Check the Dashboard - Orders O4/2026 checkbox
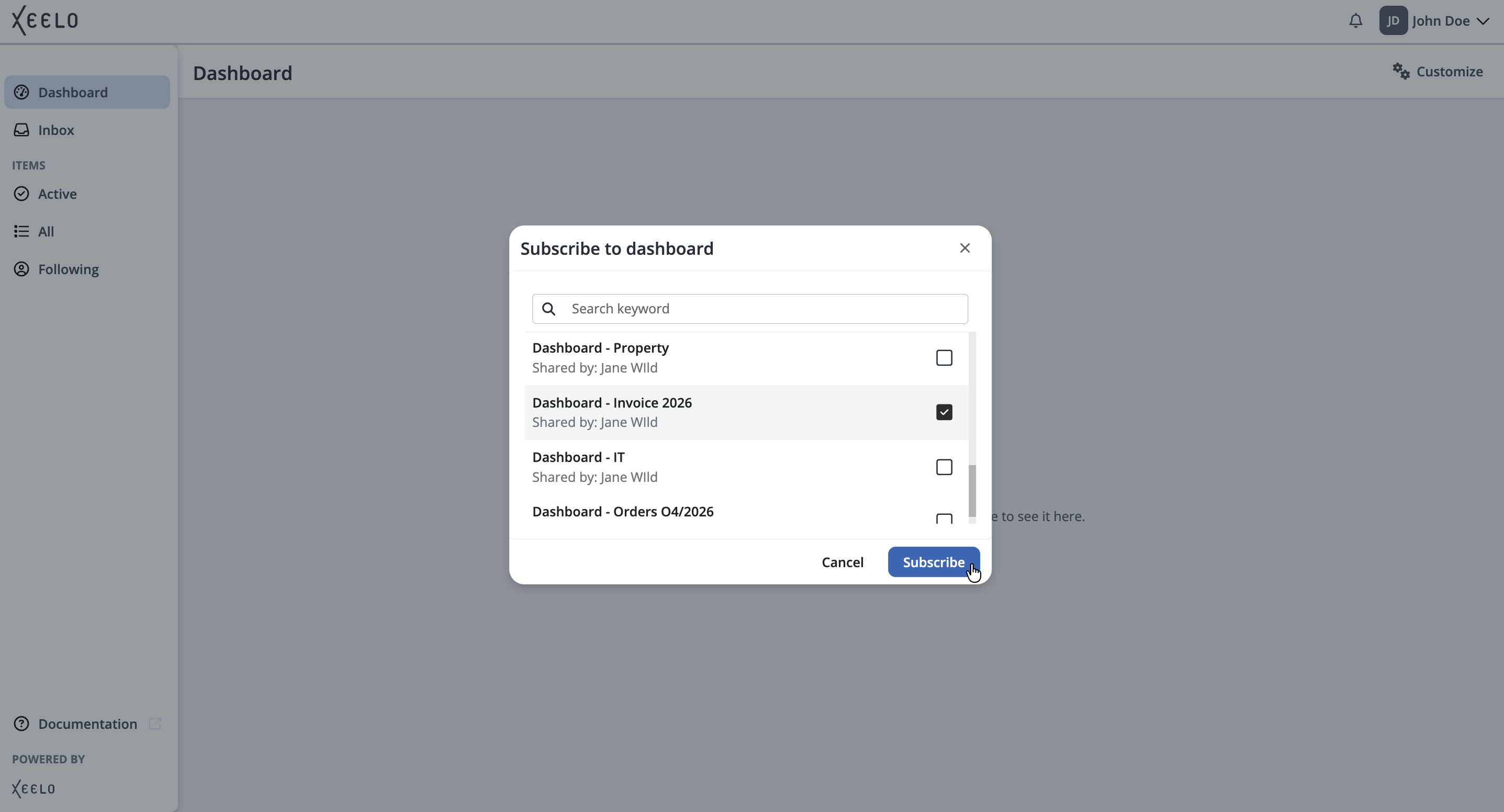 tap(944, 518)
